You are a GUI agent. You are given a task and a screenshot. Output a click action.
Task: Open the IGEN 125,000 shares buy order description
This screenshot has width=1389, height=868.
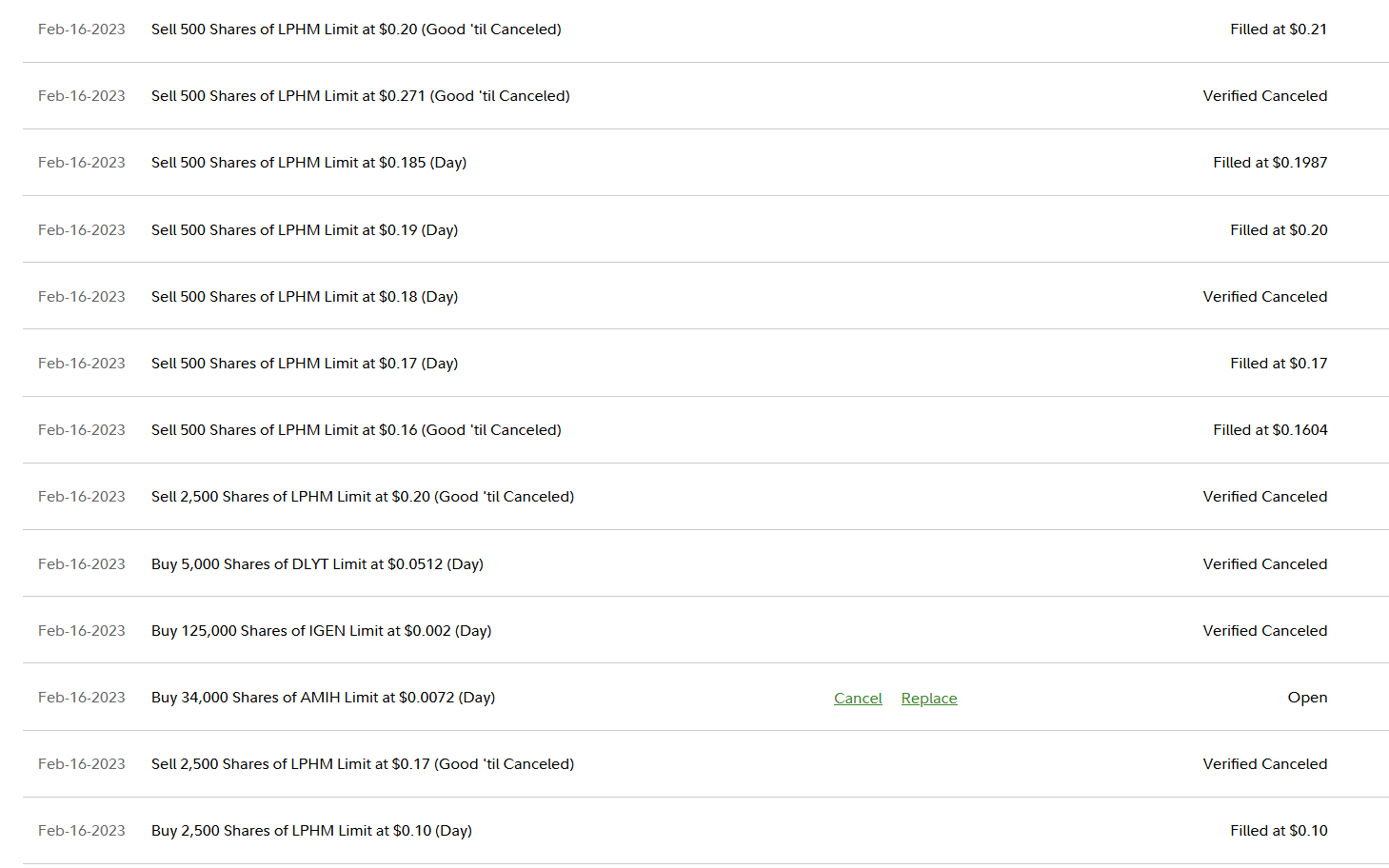click(x=321, y=631)
